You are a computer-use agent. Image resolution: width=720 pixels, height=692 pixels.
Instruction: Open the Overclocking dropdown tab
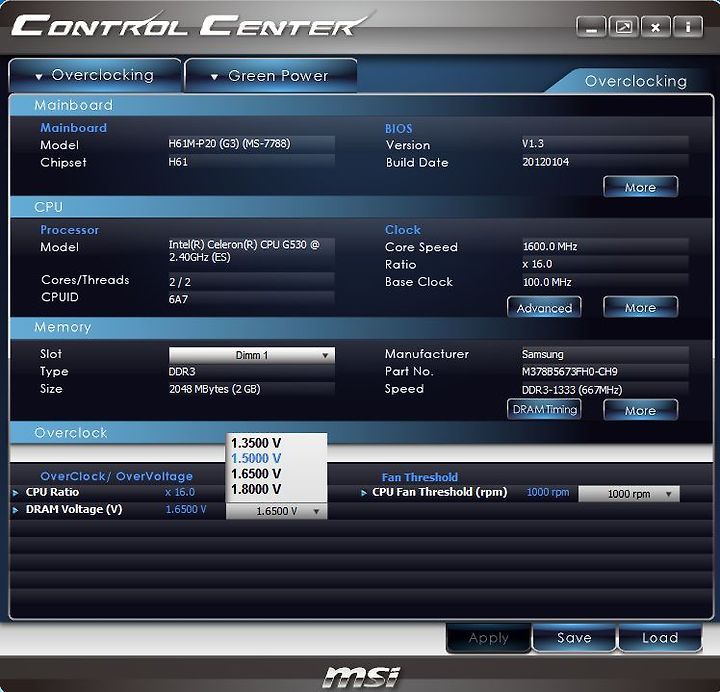pos(95,75)
